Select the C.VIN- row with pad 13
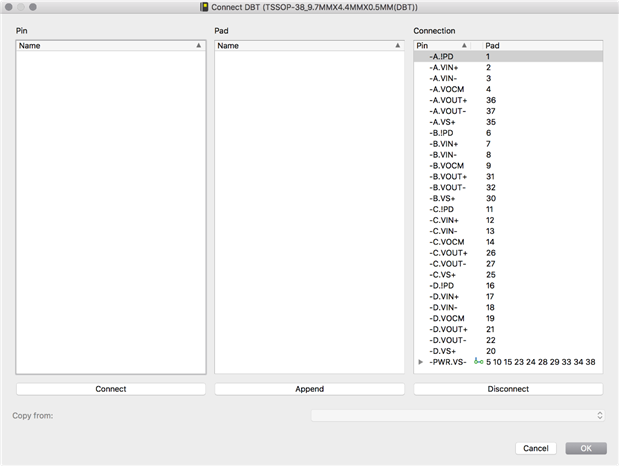The image size is (619, 466). 508,231
